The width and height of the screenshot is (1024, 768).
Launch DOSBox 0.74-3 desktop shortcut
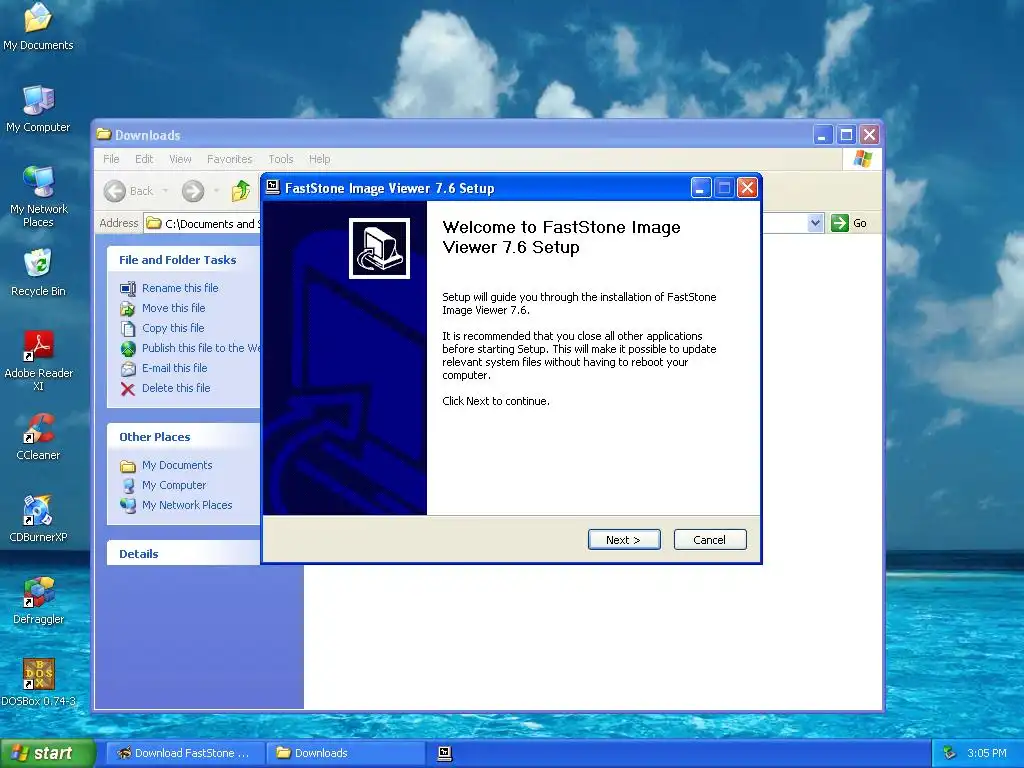pos(38,682)
